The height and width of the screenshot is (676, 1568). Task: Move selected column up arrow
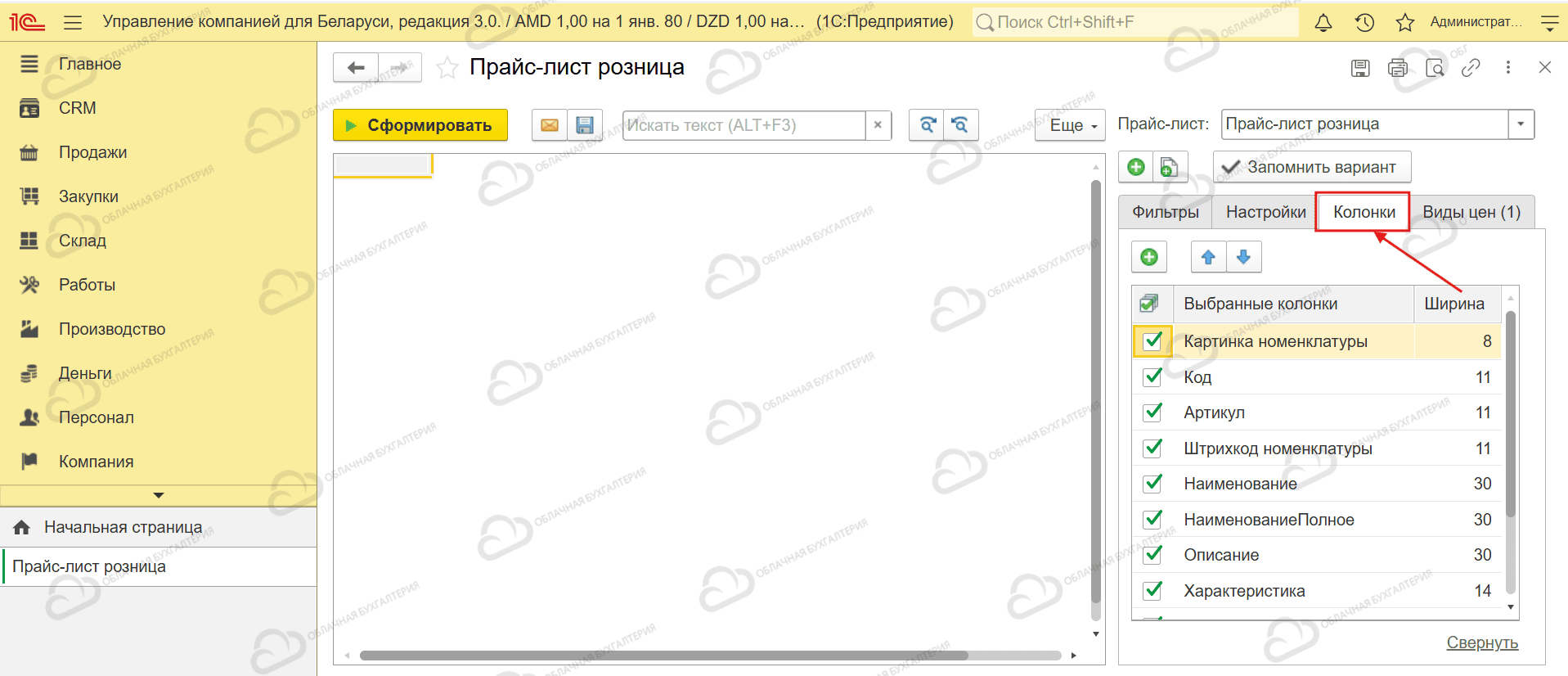coord(1208,257)
